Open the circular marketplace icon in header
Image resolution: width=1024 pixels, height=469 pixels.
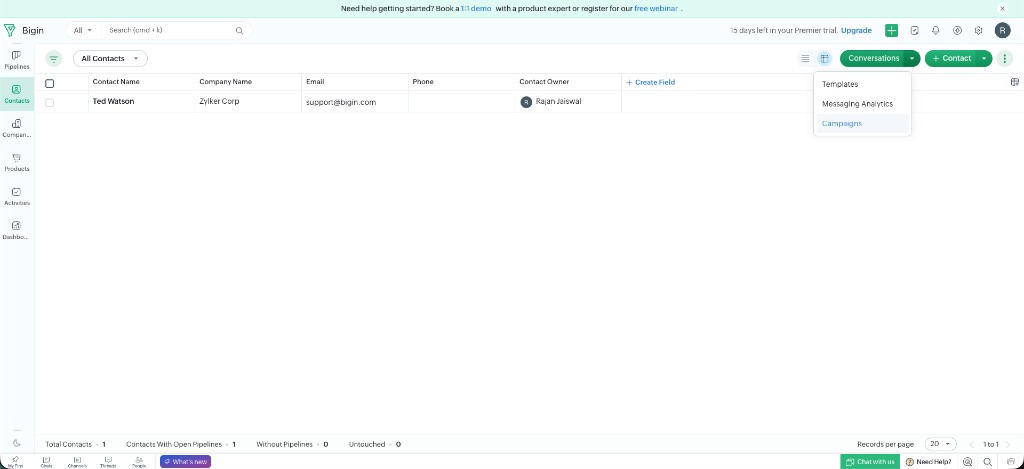[957, 31]
